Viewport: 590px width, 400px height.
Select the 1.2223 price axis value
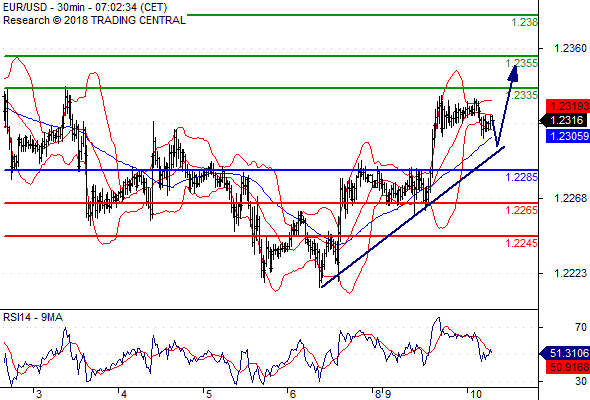tap(570, 273)
